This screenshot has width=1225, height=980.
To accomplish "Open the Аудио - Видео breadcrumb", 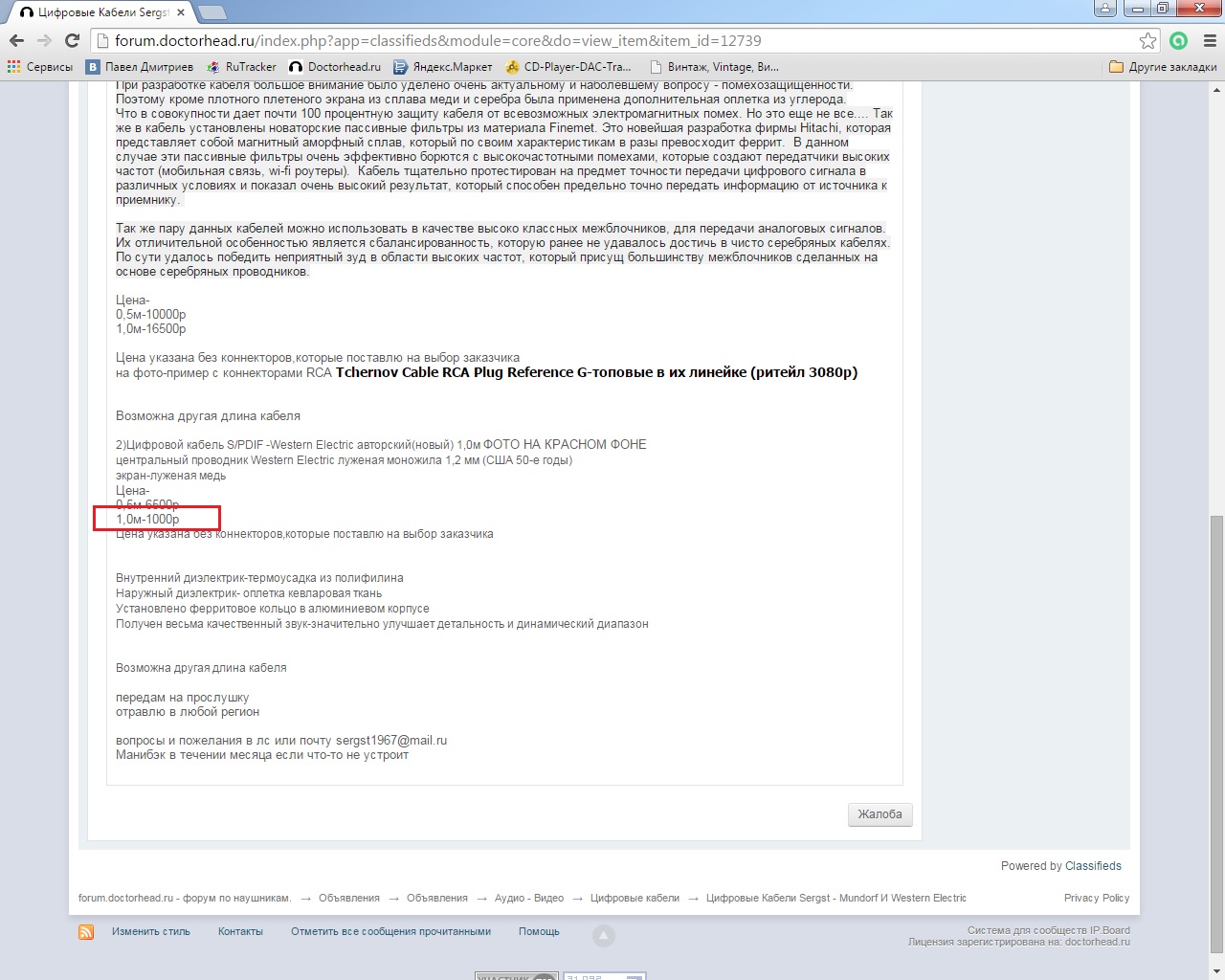I will (529, 898).
